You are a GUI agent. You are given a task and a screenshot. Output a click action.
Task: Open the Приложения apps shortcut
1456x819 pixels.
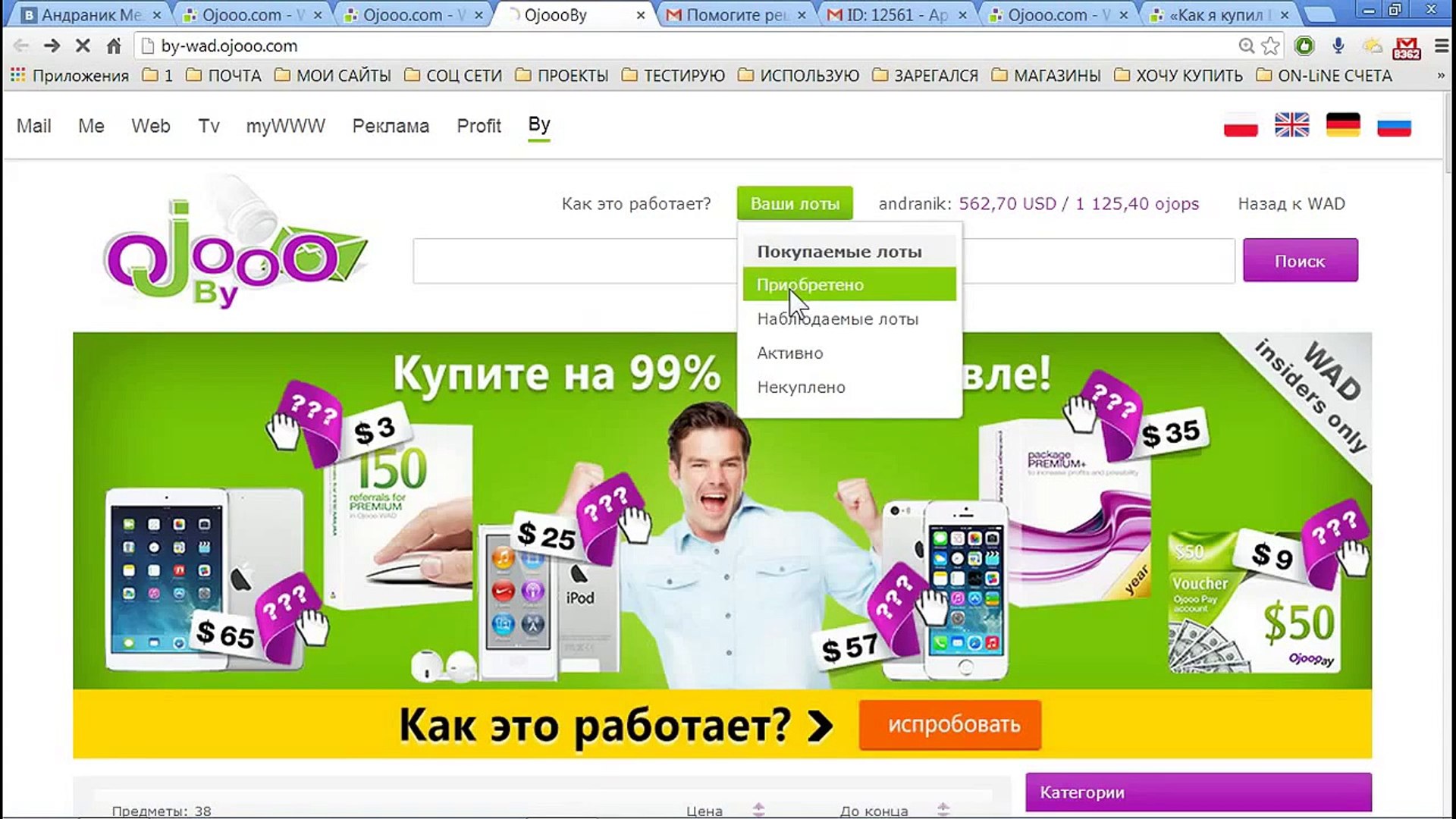69,76
